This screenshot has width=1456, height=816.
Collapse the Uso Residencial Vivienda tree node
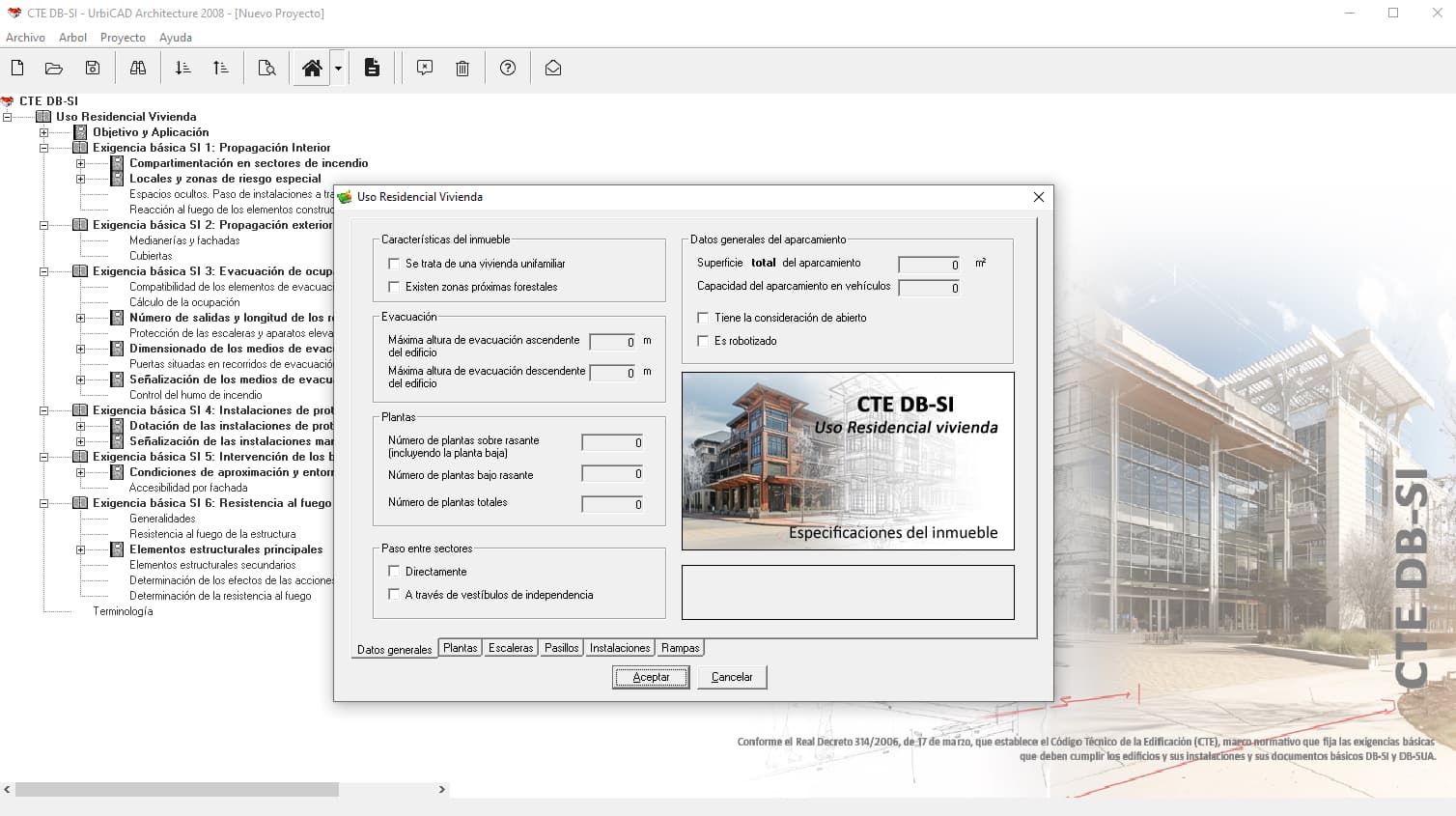click(x=7, y=117)
